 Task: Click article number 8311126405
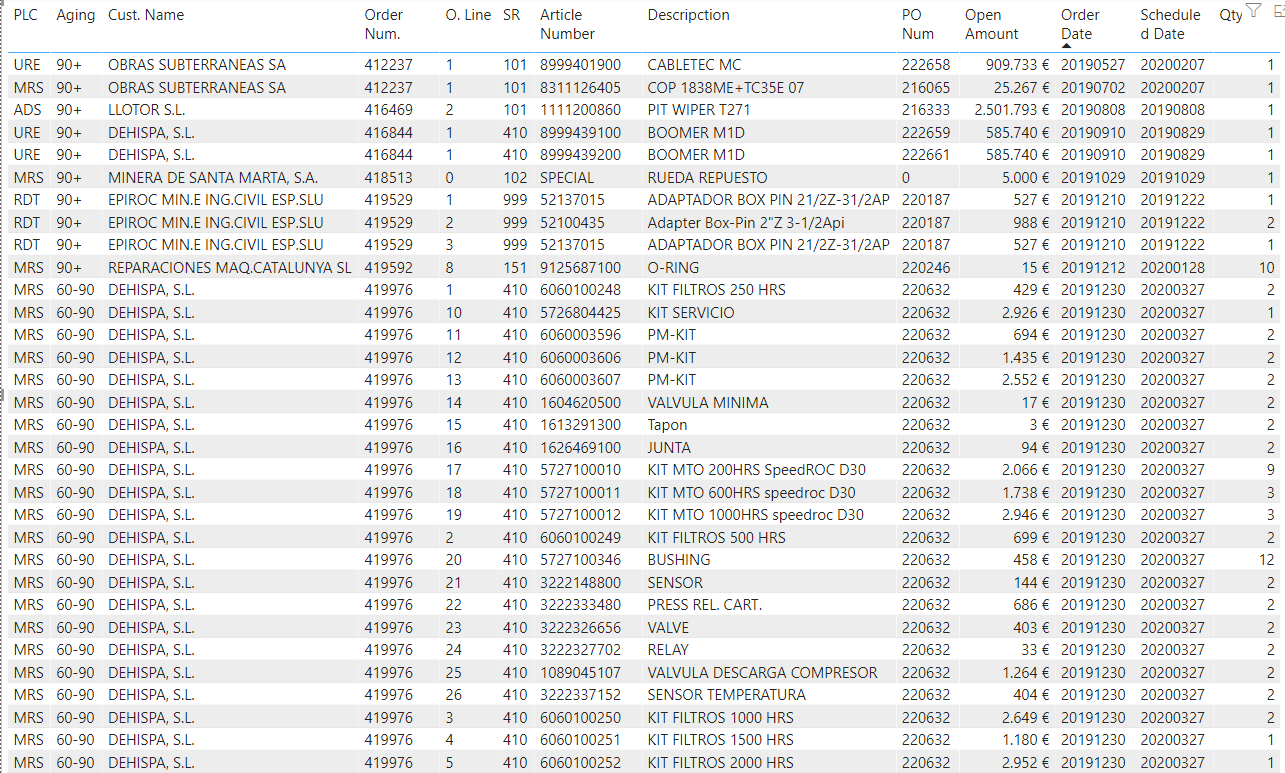(x=580, y=88)
